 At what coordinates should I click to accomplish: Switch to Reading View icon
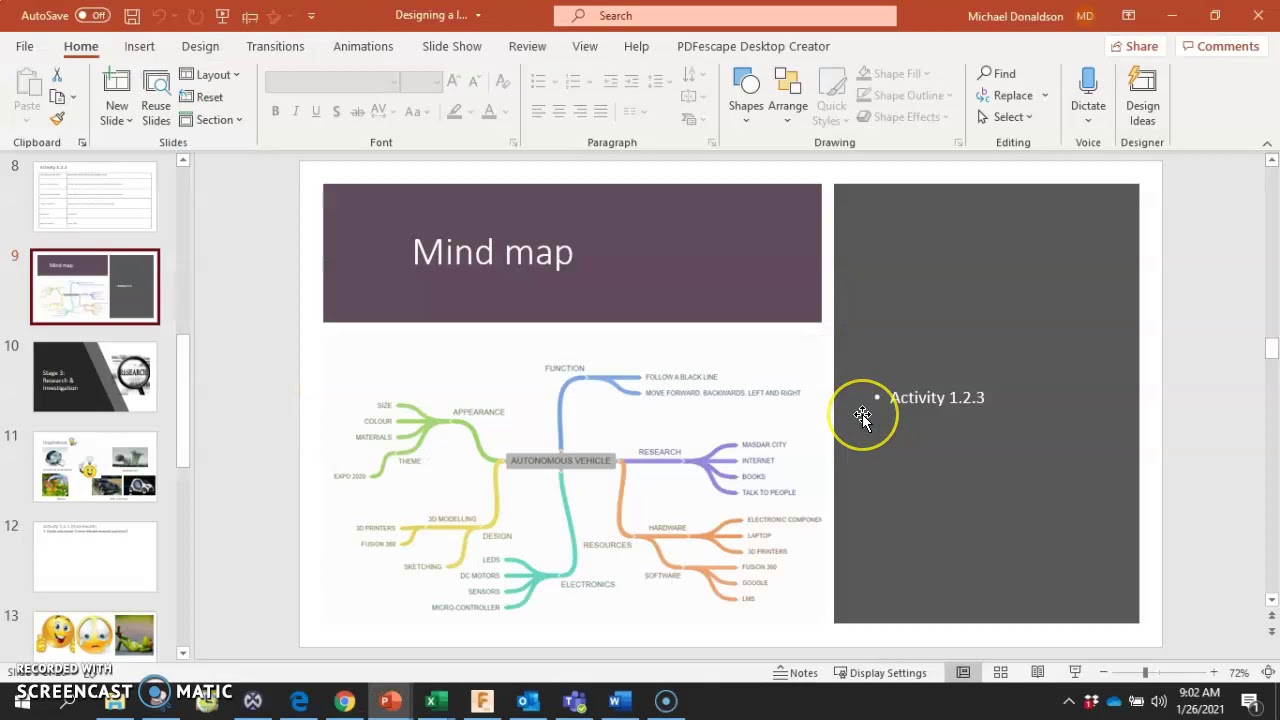1038,673
